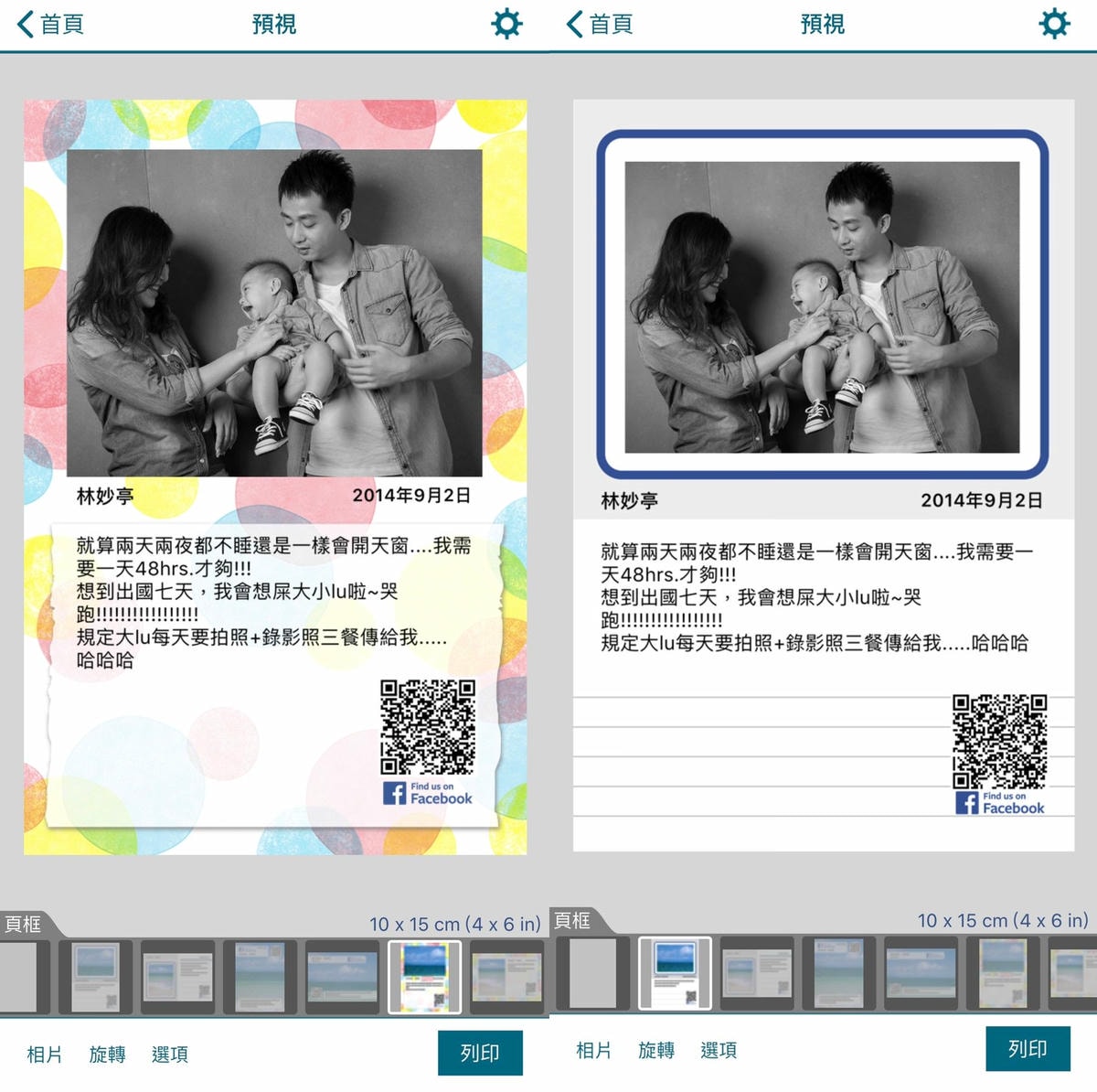Open settings gear on the blue-border preview screen

(1054, 24)
